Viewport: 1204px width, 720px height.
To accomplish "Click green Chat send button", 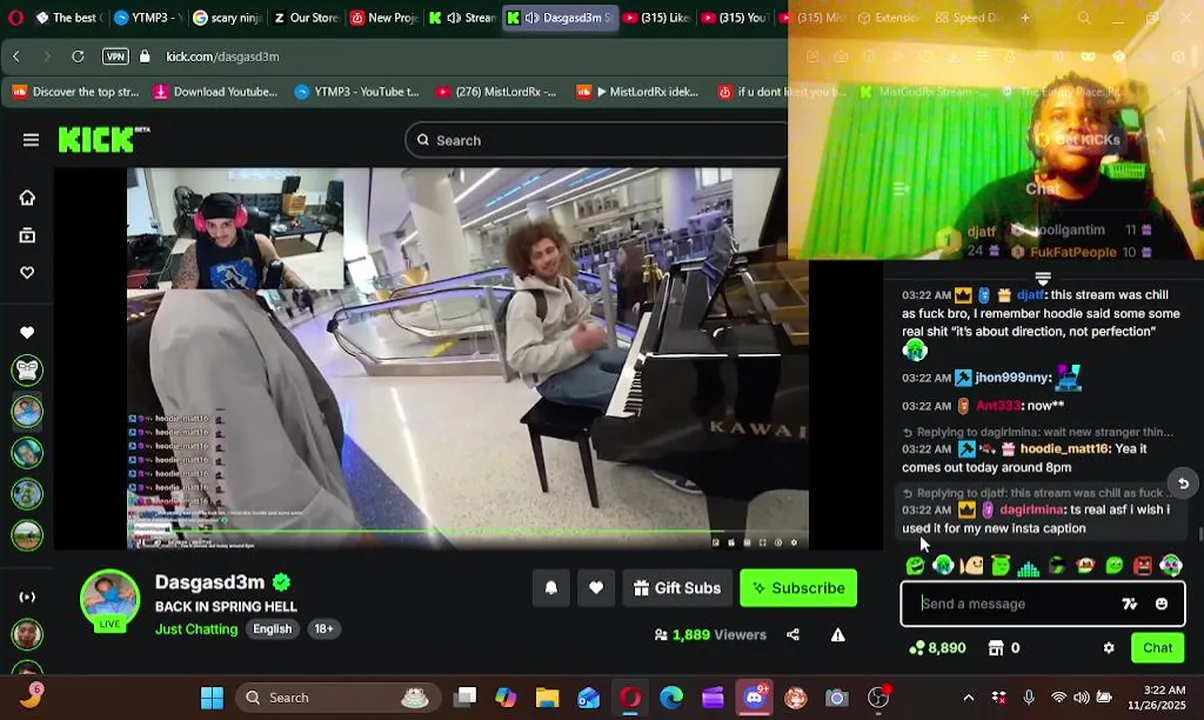I will tap(1157, 648).
